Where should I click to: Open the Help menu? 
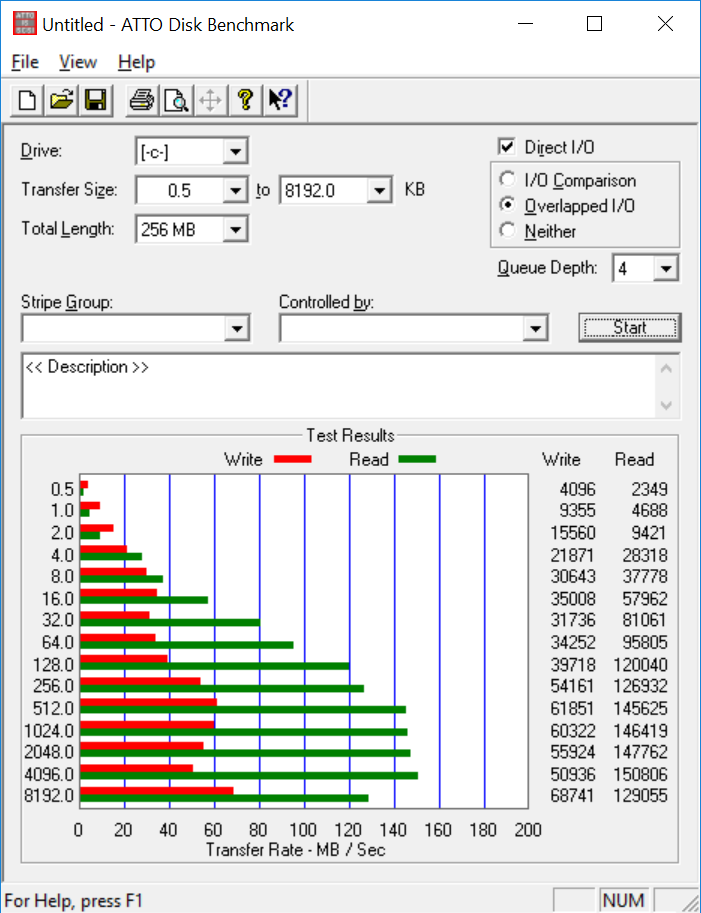click(x=136, y=62)
